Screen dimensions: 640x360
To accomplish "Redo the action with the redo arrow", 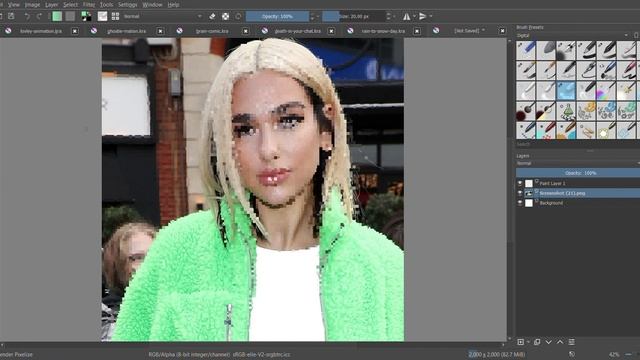I will (40, 16).
